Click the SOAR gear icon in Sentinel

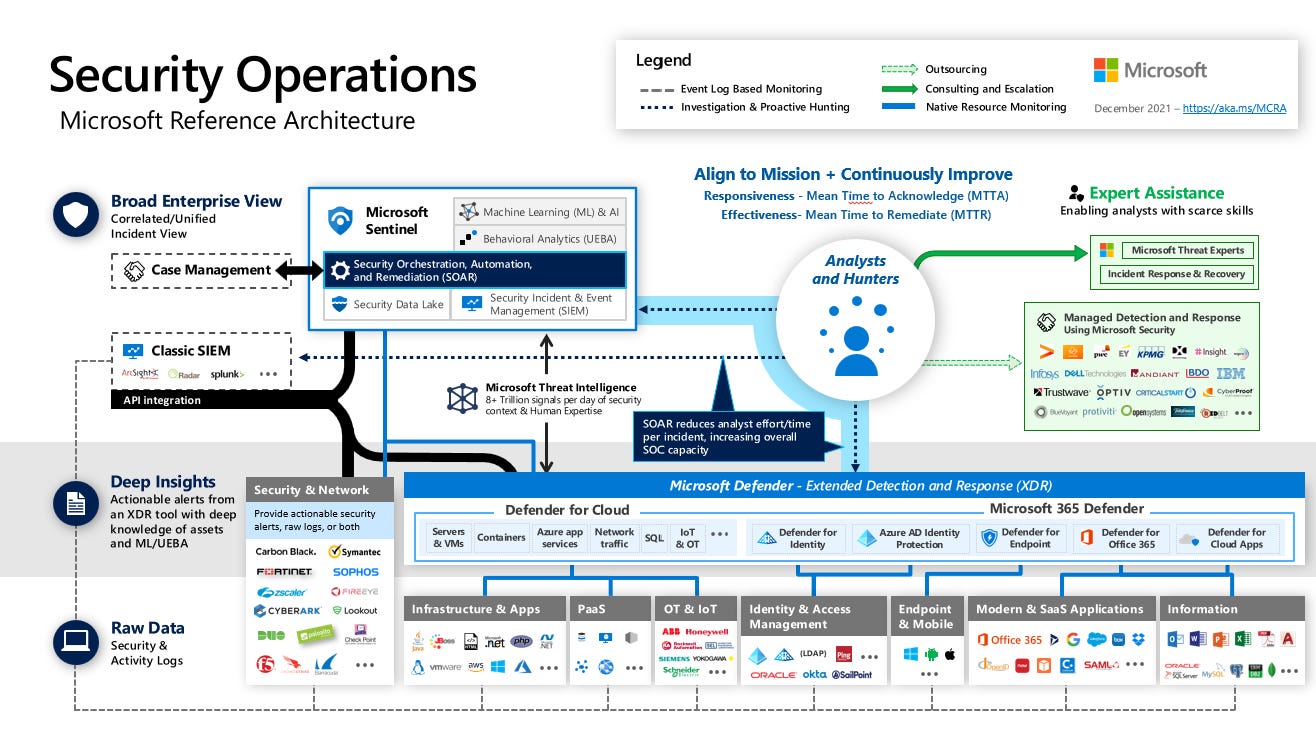[340, 270]
